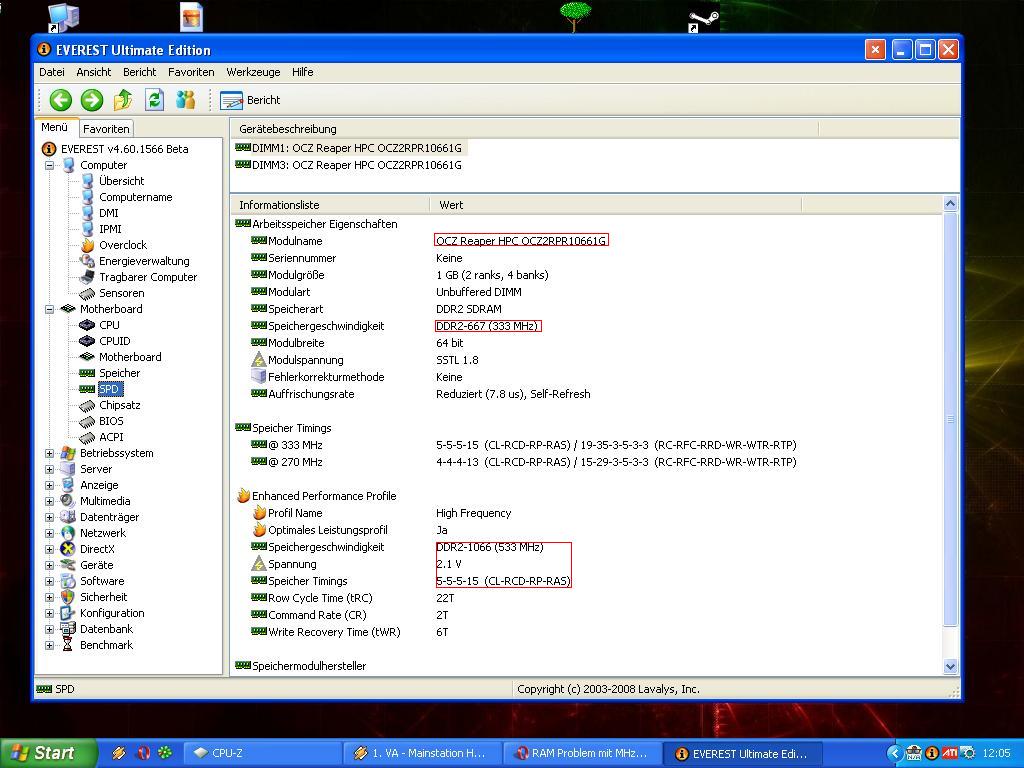
Task: Select the Sensoren icon in the tree
Action: (x=88, y=293)
